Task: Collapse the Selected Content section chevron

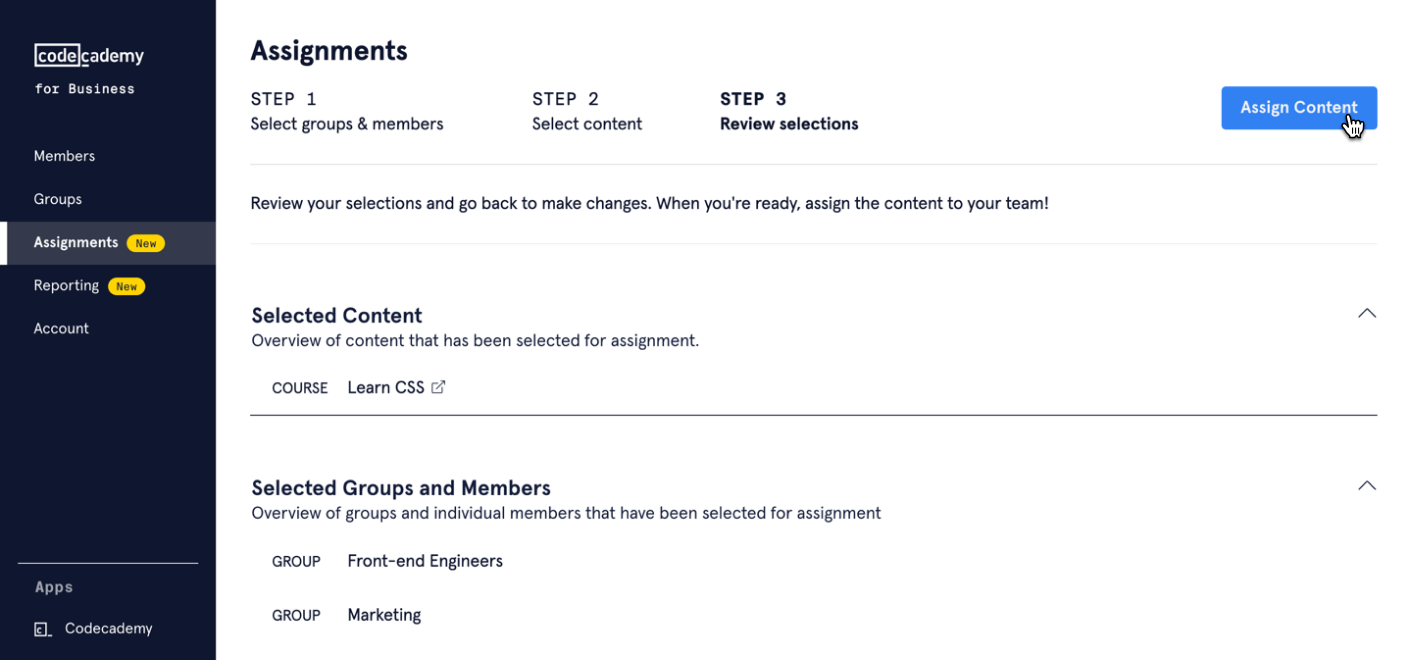Action: click(1366, 314)
